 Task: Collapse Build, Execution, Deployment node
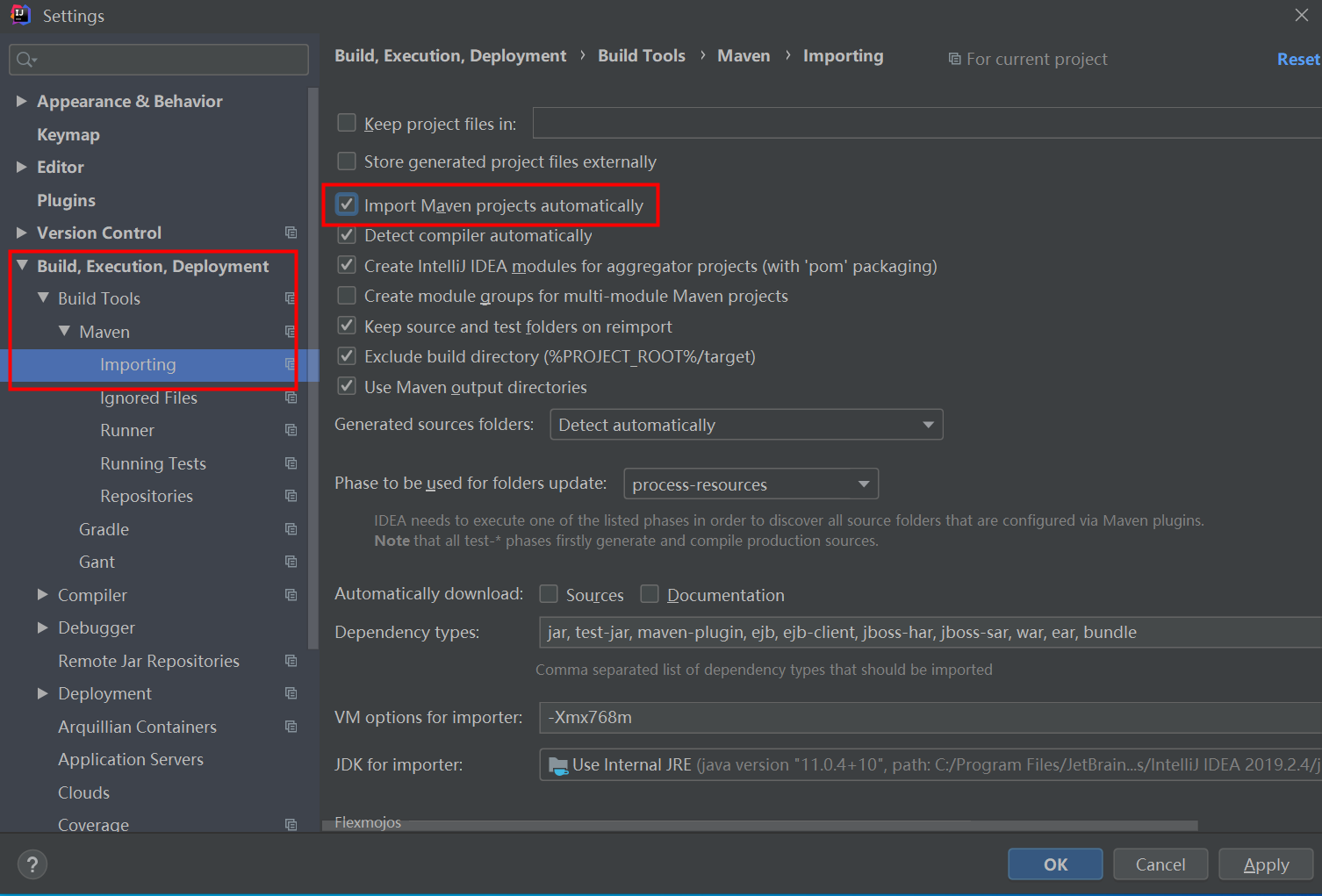click(x=22, y=265)
